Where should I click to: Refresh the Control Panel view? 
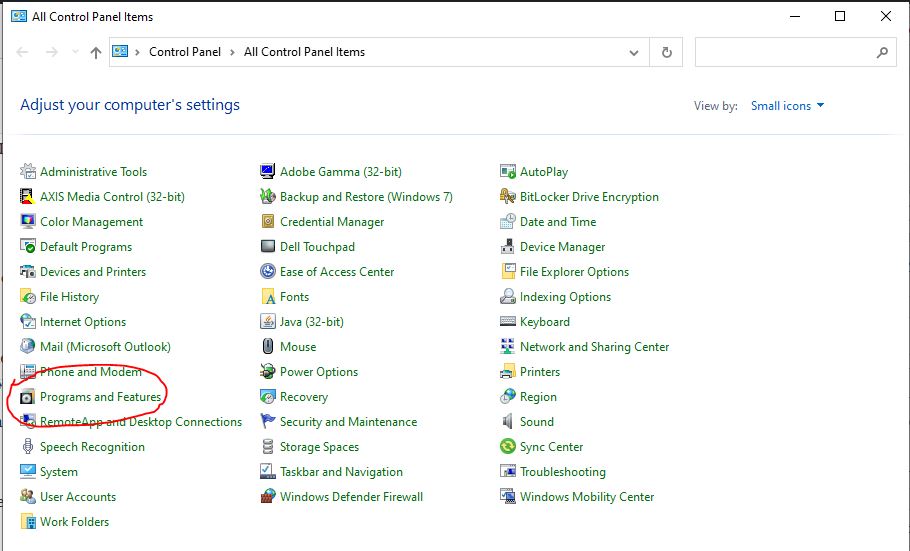[666, 52]
